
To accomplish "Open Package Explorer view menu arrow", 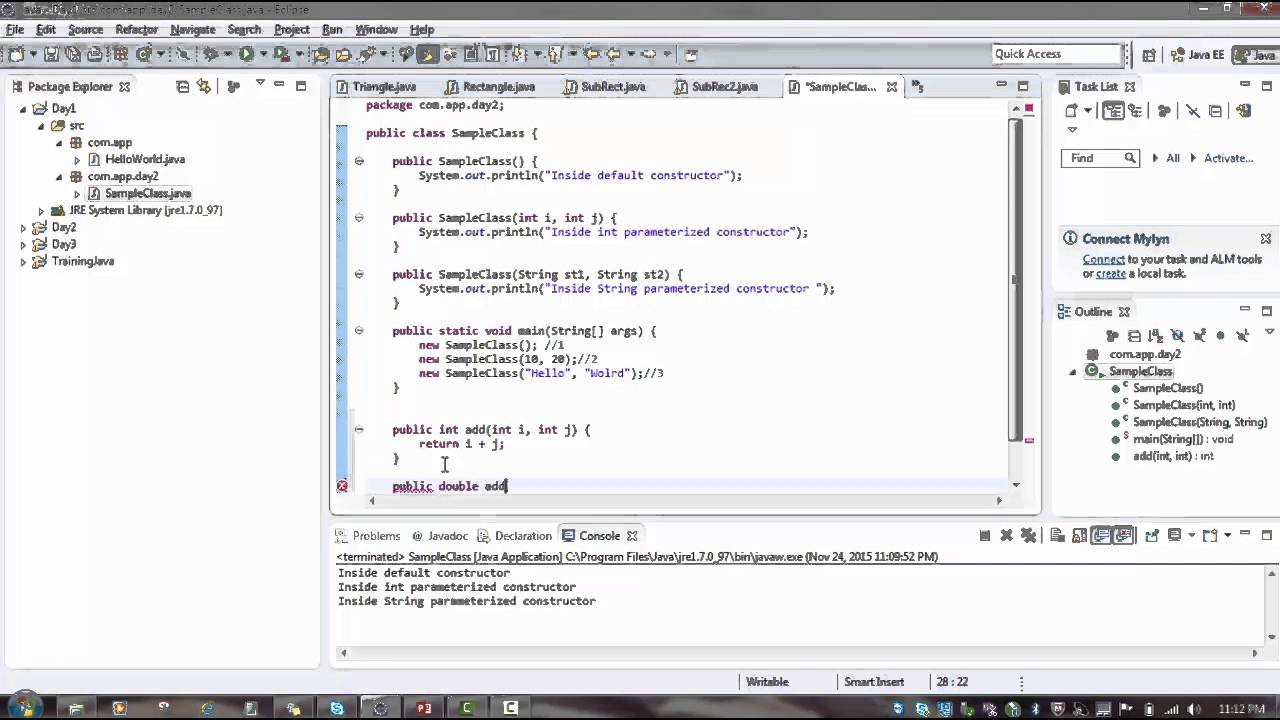I will click(260, 84).
